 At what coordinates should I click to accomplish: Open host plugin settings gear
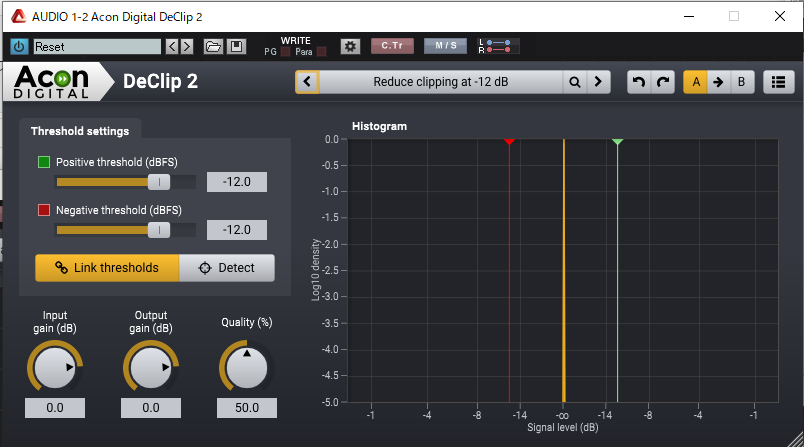350,47
